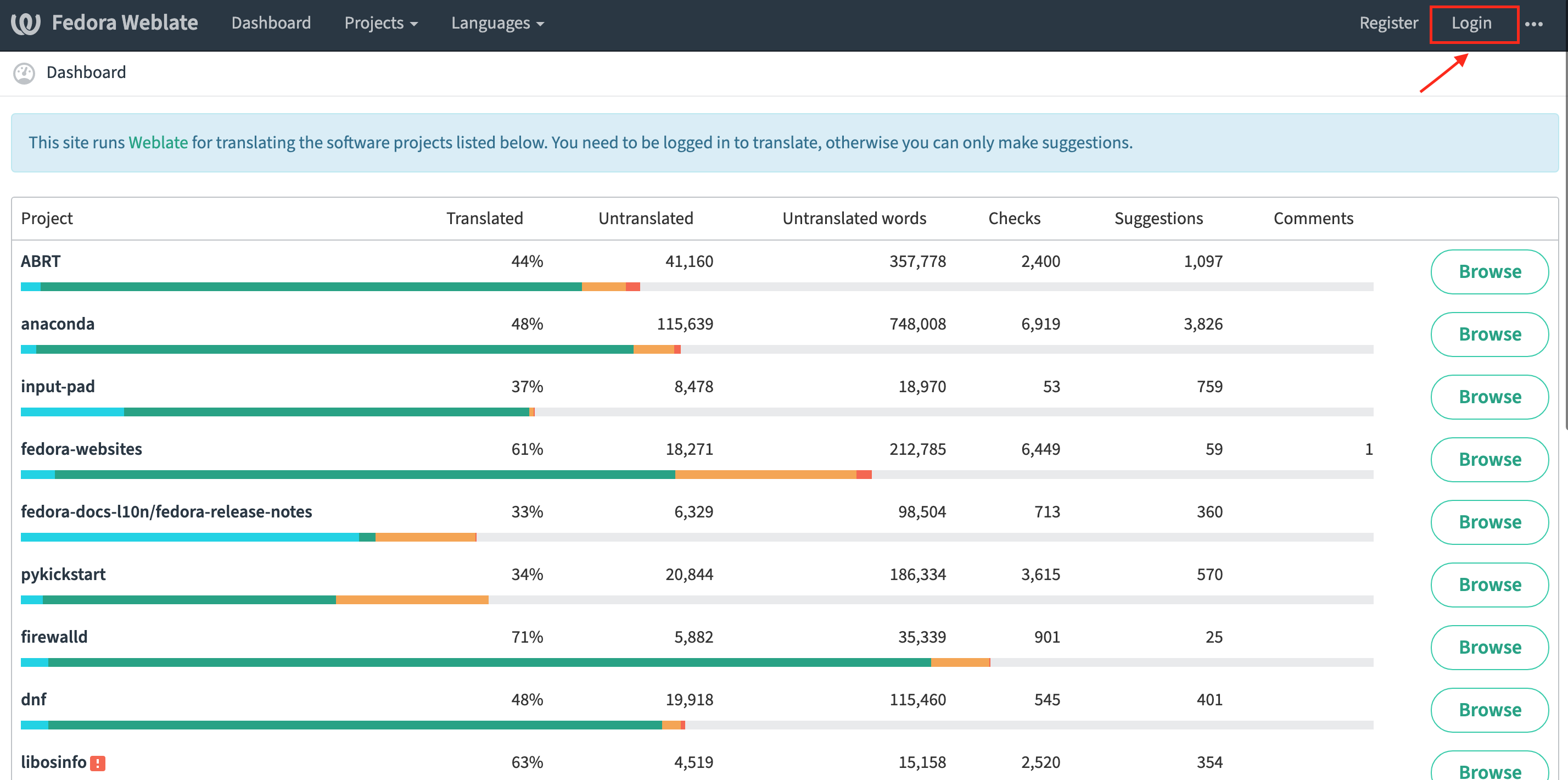This screenshot has height=780, width=1568.
Task: Click ABRT's 44% translated value
Action: click(x=527, y=262)
